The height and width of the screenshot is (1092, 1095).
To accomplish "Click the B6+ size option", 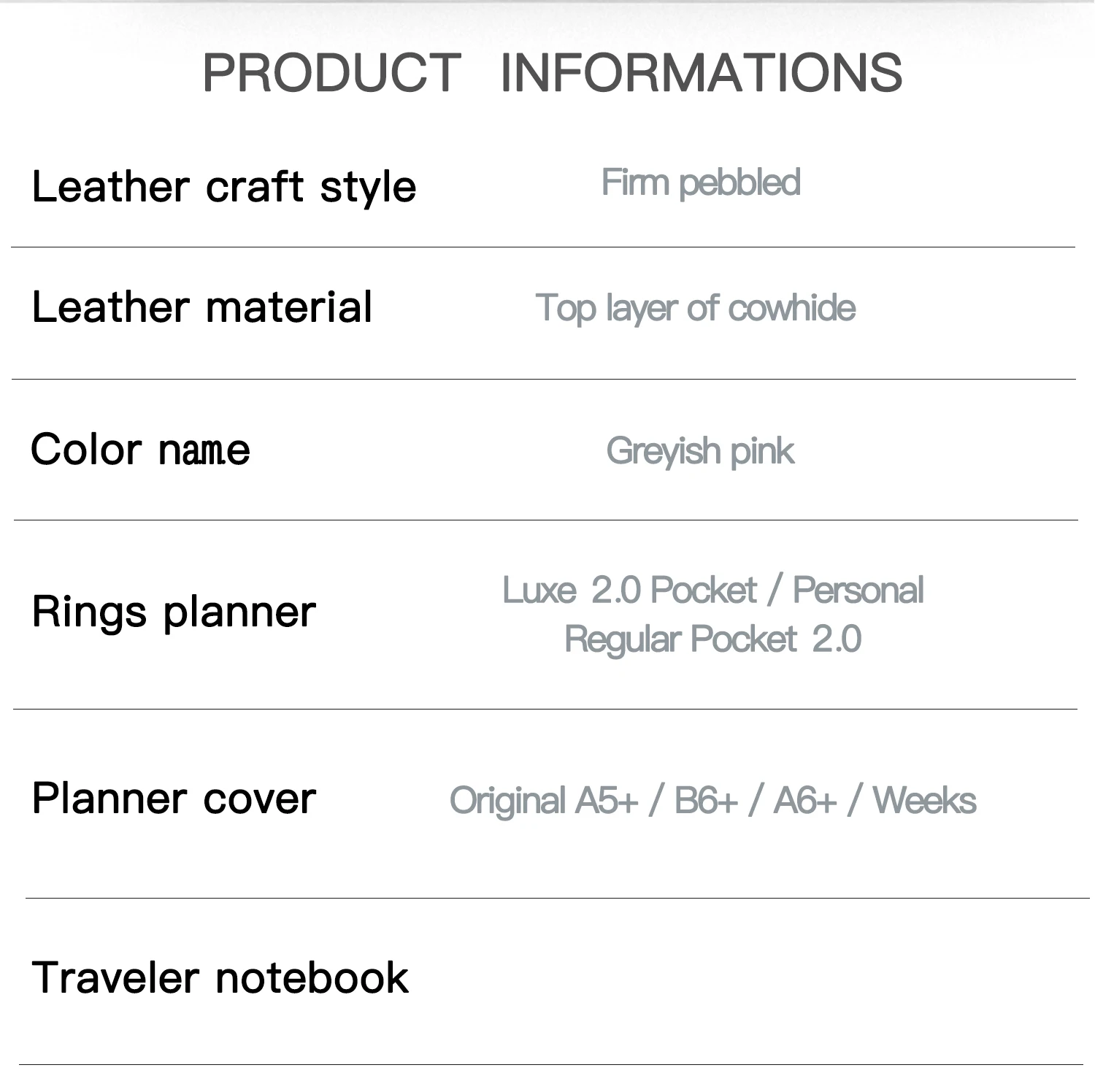I will 706,801.
